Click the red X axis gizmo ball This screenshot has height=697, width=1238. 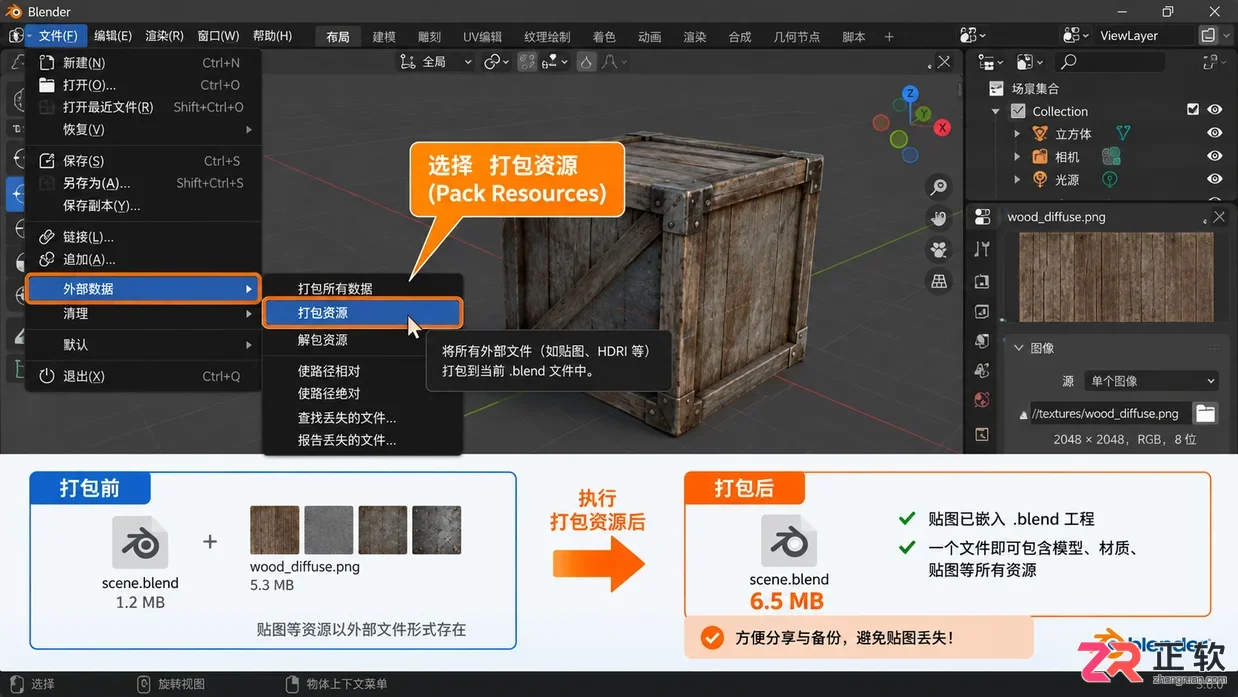click(x=942, y=128)
